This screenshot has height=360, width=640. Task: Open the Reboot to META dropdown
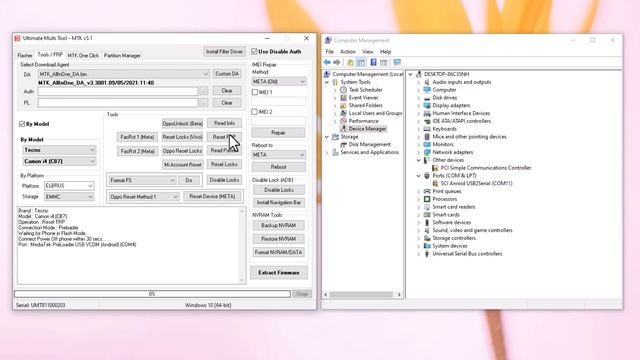279,155
